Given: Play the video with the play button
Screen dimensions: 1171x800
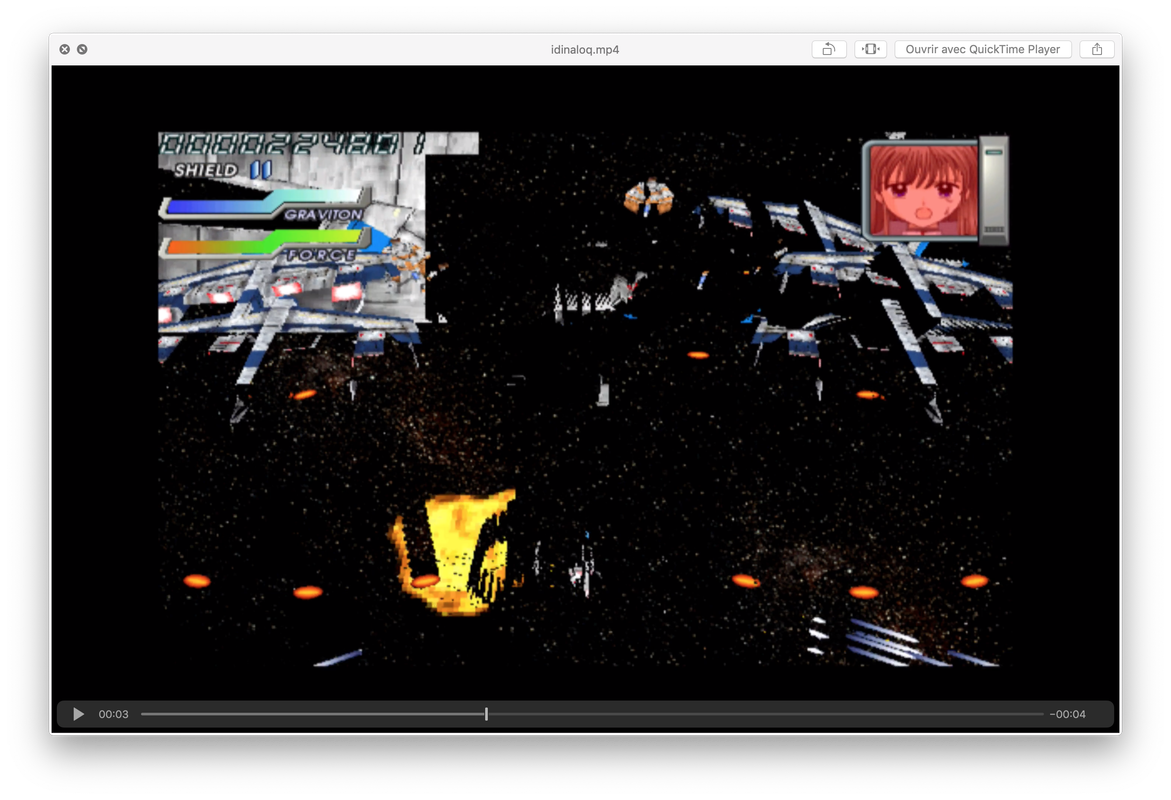Looking at the screenshot, I should point(78,714).
